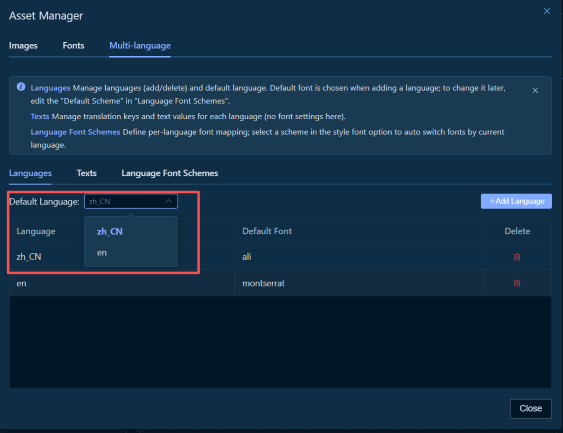This screenshot has height=433, width=563.
Task: Select the Multi-language tab
Action: tap(140, 46)
